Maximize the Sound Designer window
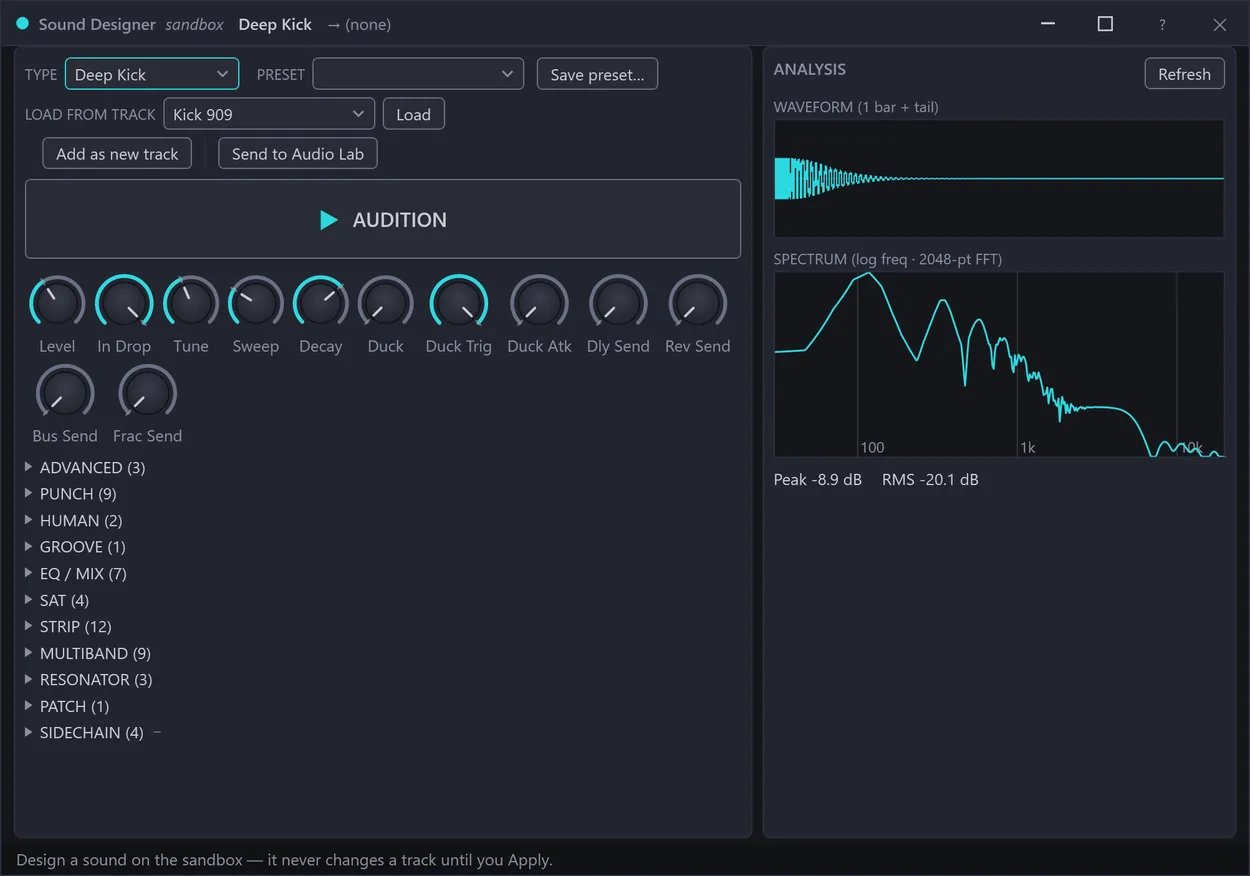Viewport: 1250px width, 876px height. [x=1105, y=24]
